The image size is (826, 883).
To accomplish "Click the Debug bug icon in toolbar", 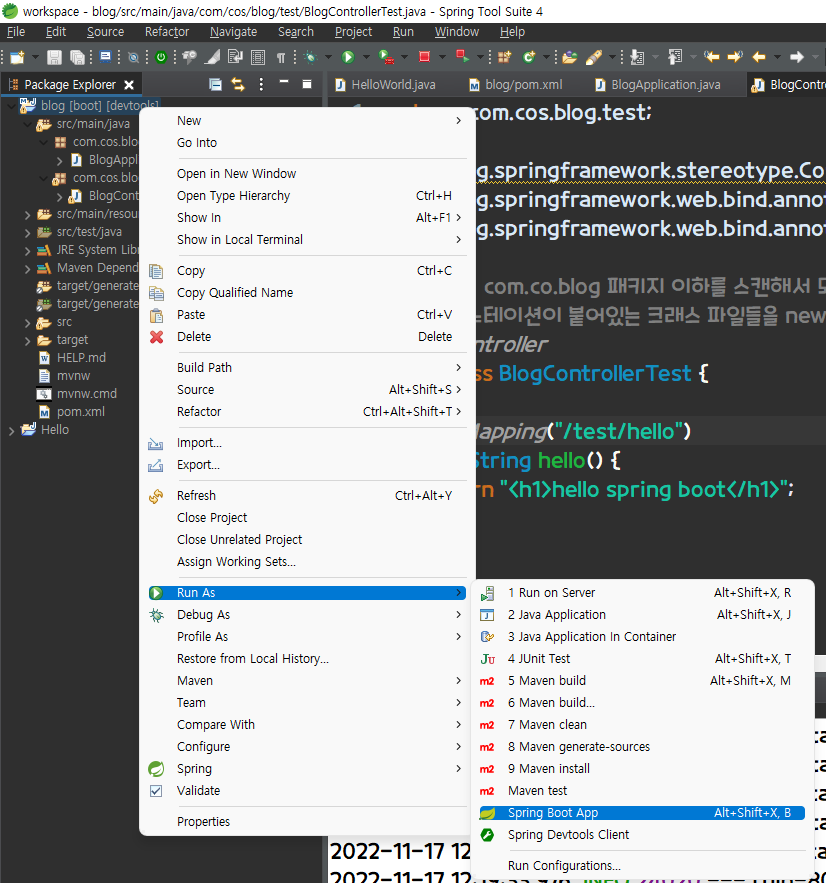I will coord(310,57).
